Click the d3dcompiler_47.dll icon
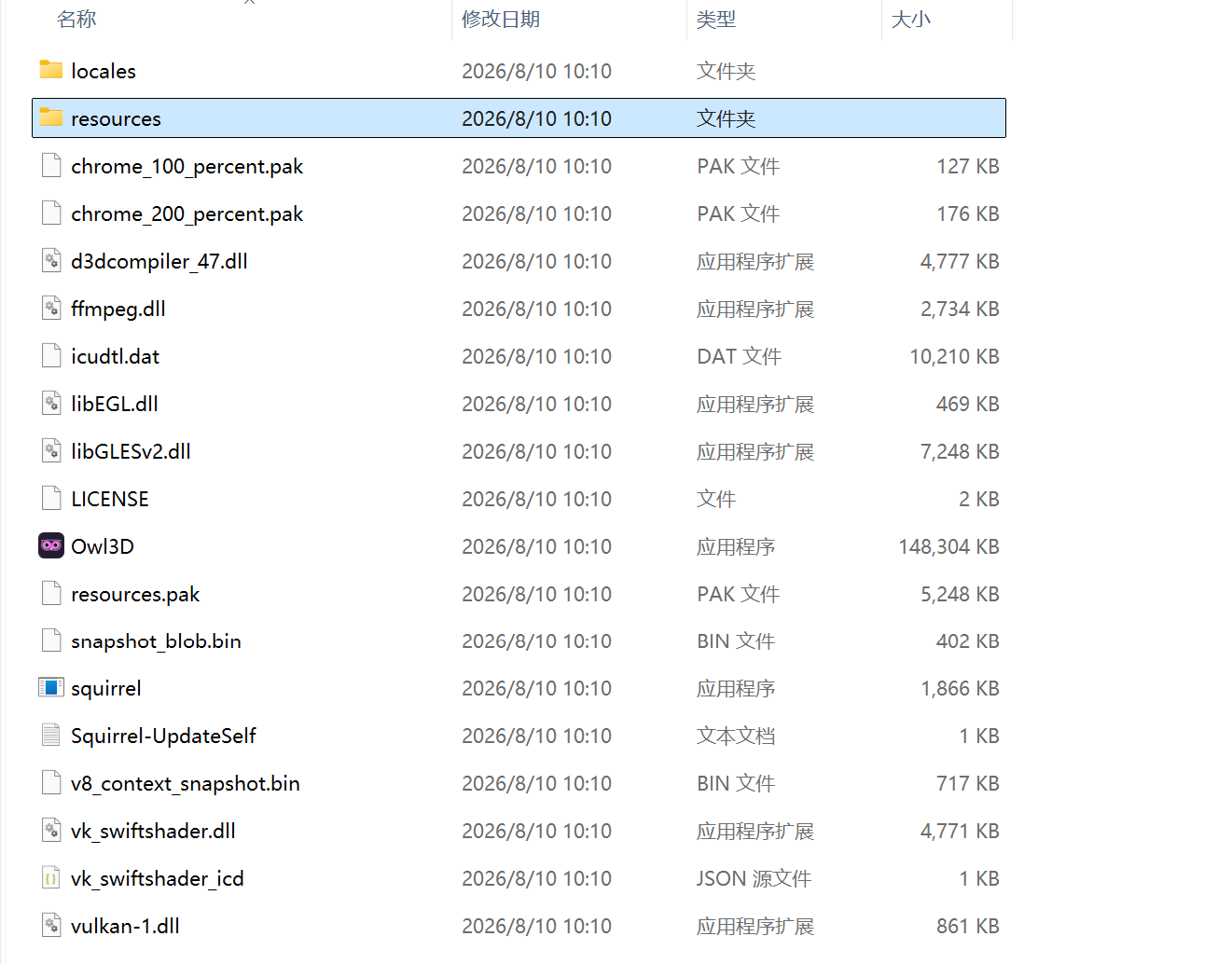This screenshot has width=1232, height=964. [x=51, y=260]
